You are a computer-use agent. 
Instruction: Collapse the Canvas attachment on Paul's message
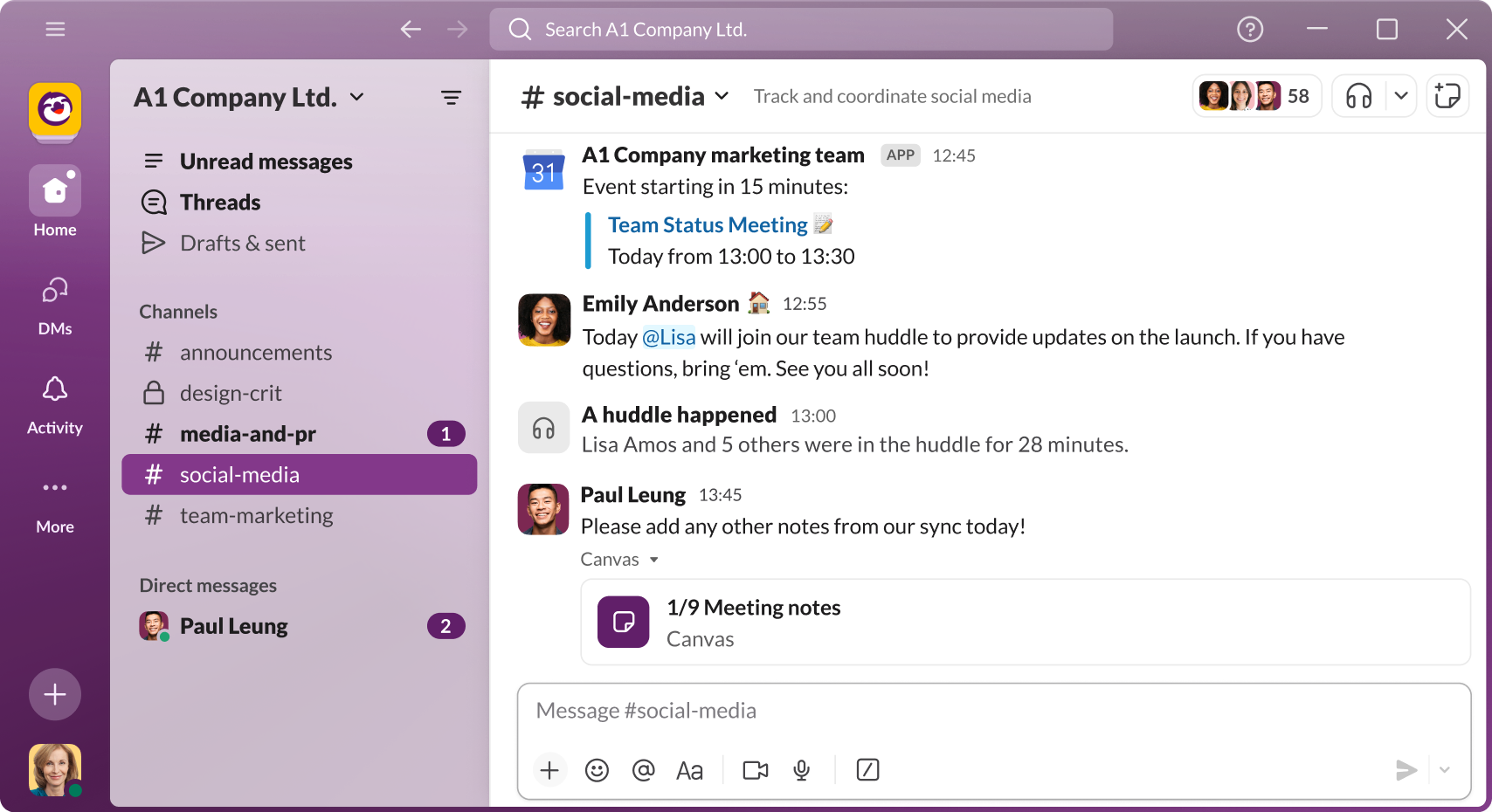click(654, 560)
